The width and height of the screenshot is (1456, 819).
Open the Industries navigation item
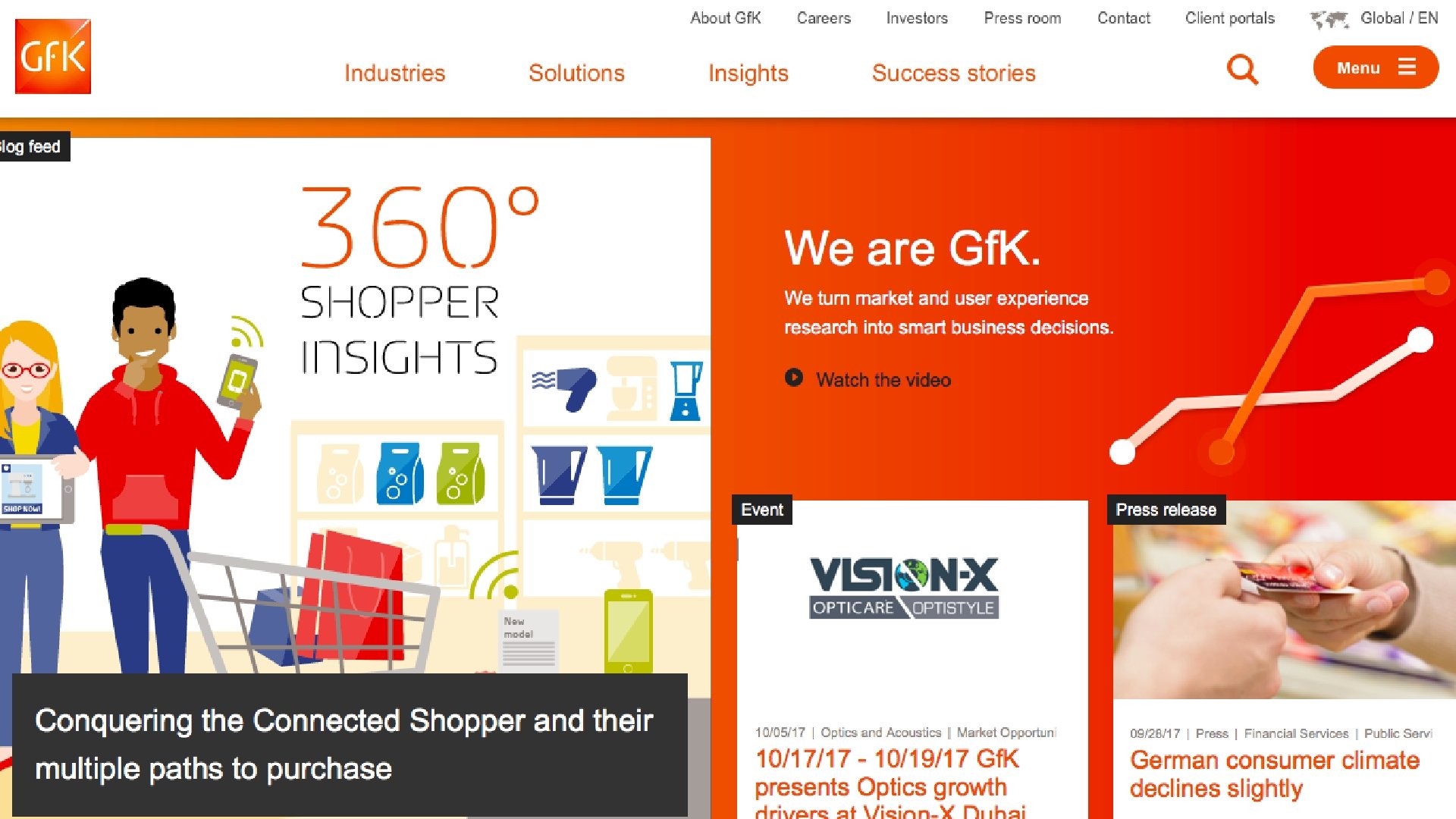click(394, 73)
